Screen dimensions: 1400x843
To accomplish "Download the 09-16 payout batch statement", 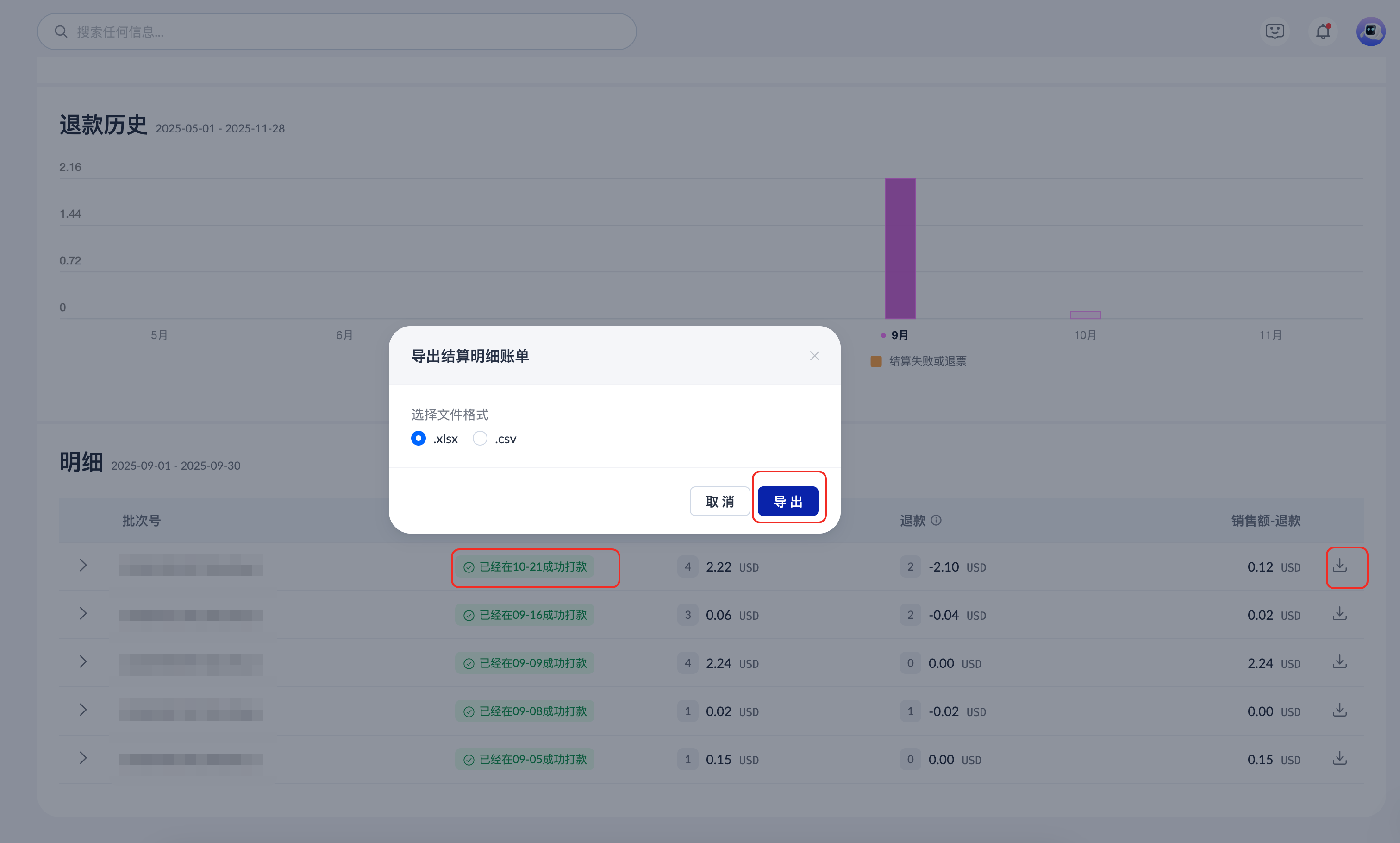I will (1340, 614).
